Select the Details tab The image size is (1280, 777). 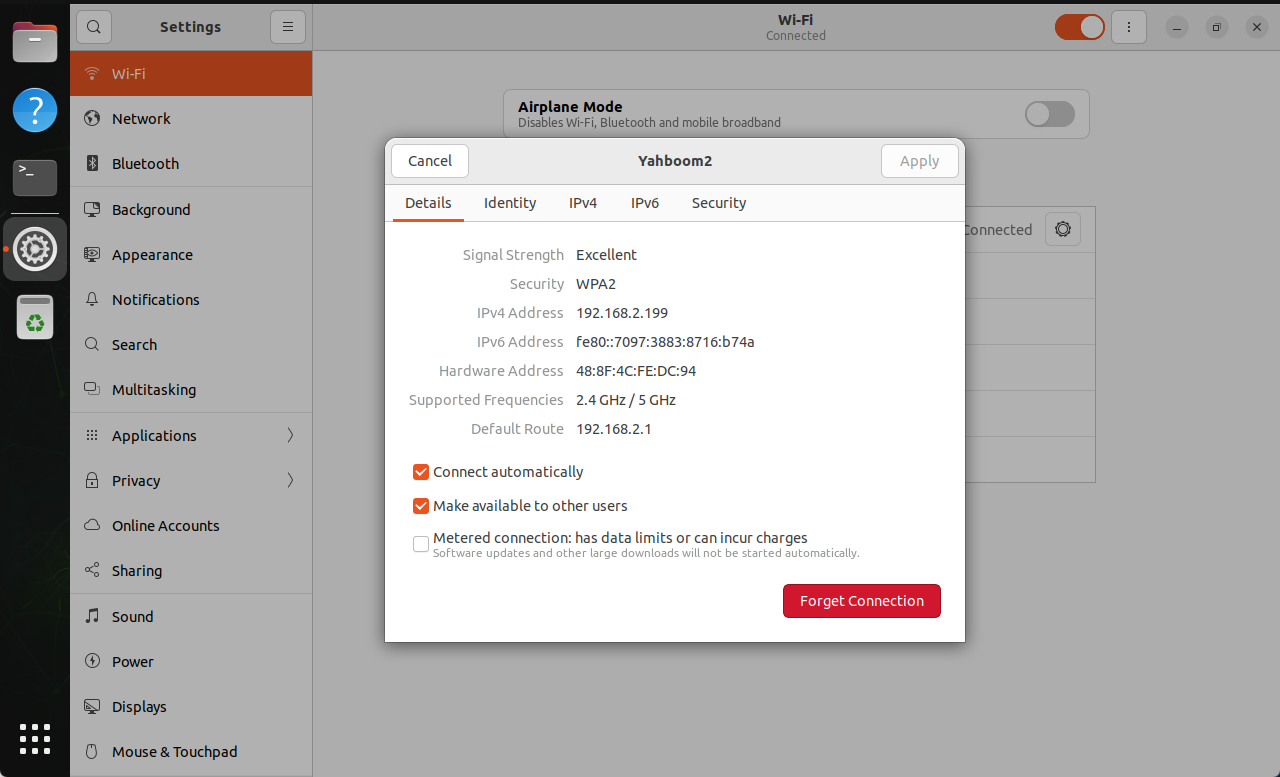click(x=428, y=203)
